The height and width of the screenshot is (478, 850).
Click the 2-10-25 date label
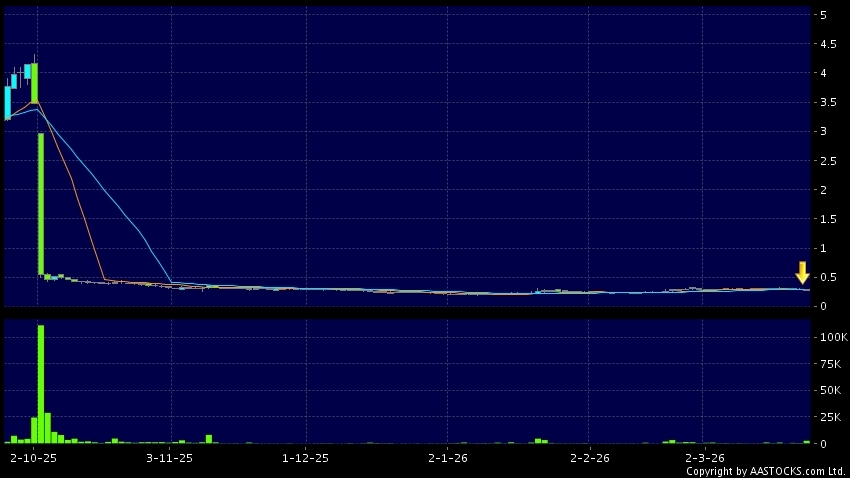pos(27,457)
